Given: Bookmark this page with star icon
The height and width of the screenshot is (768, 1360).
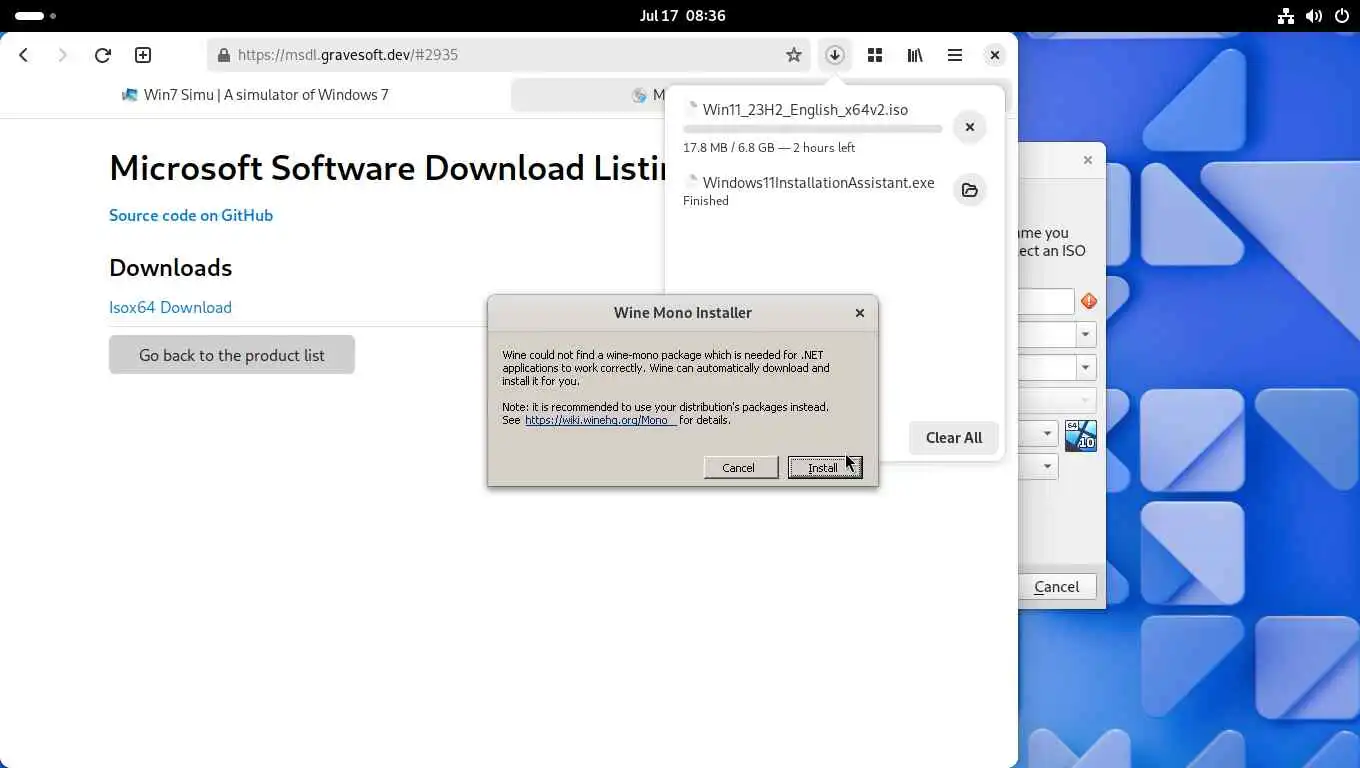Looking at the screenshot, I should [794, 55].
